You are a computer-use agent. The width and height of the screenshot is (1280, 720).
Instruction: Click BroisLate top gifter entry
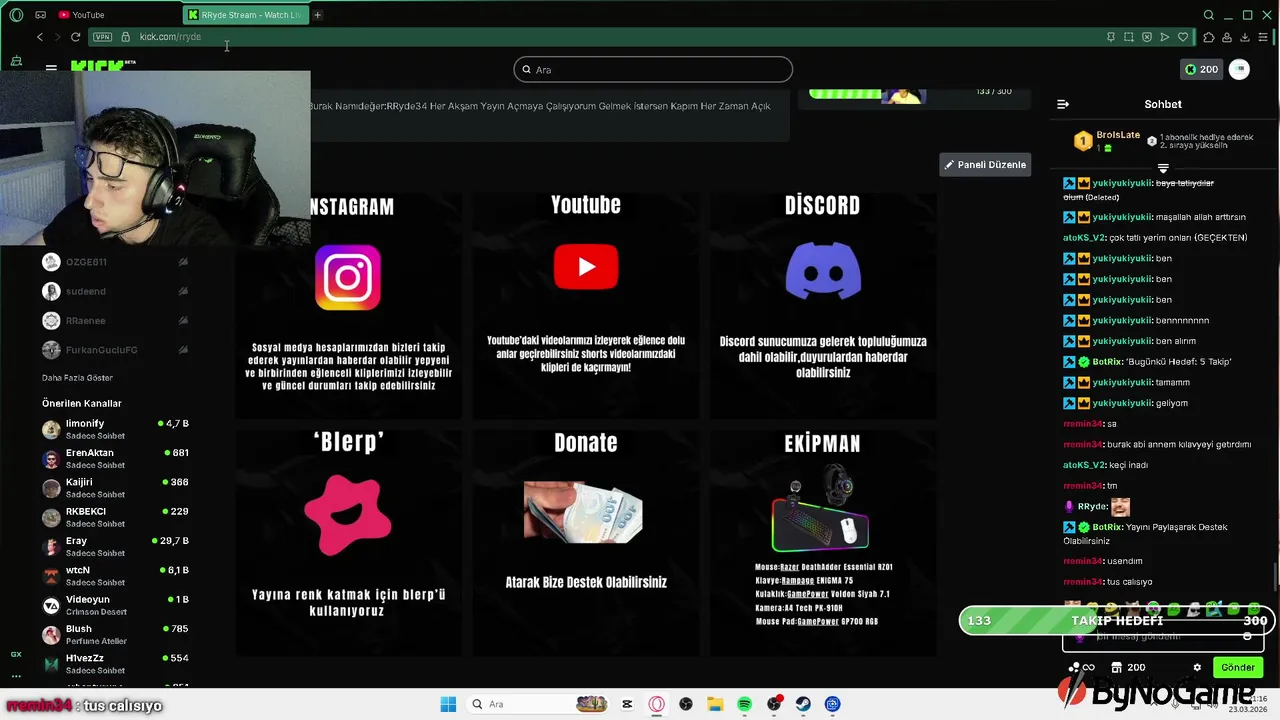1107,141
